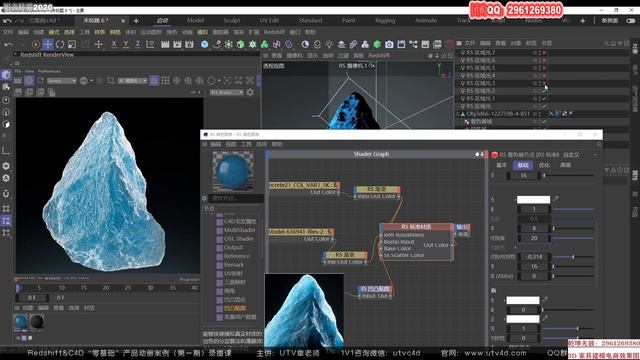Add a Cube primitive object

click(x=204, y=44)
